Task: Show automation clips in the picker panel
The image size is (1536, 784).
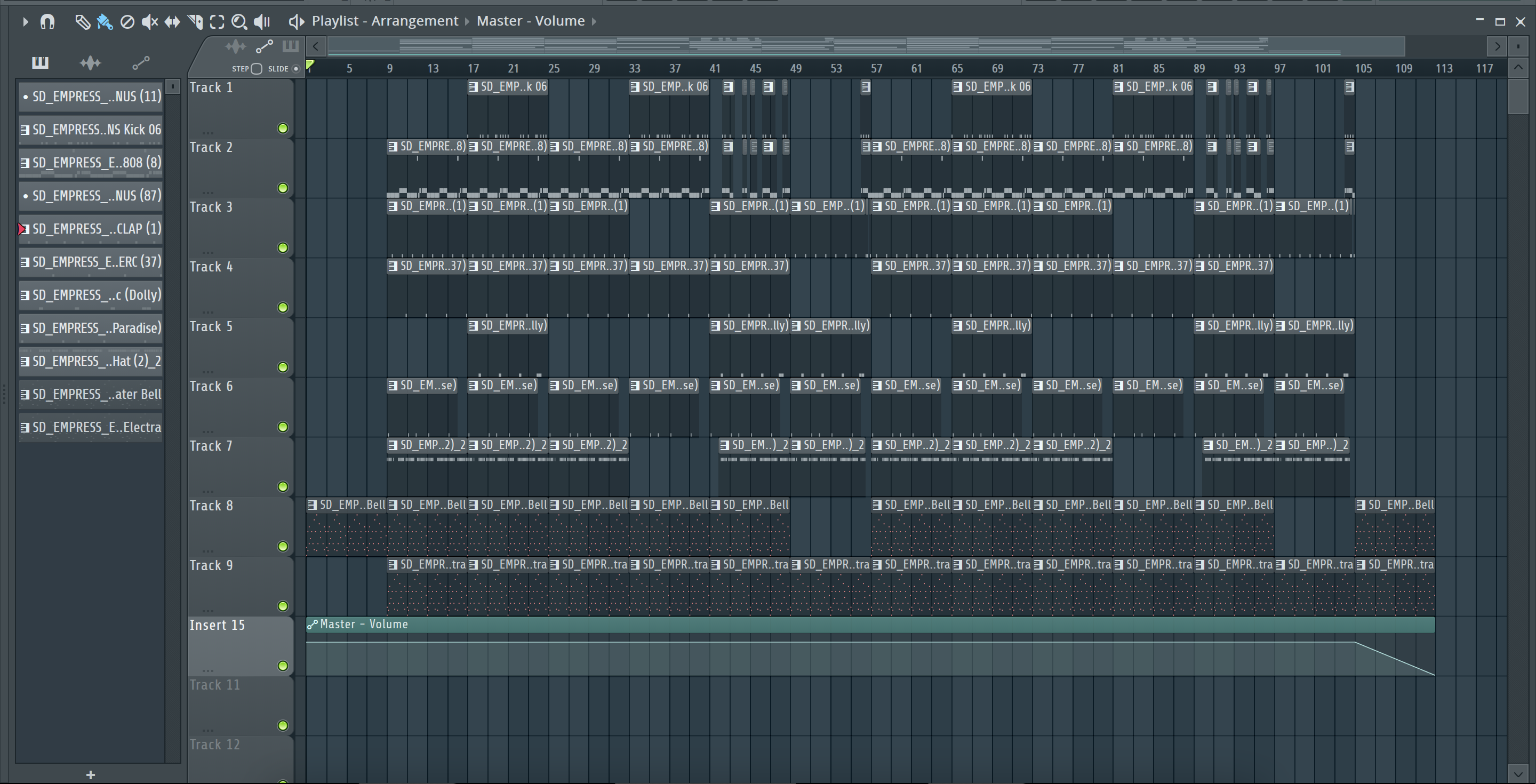Action: pyautogui.click(x=141, y=62)
